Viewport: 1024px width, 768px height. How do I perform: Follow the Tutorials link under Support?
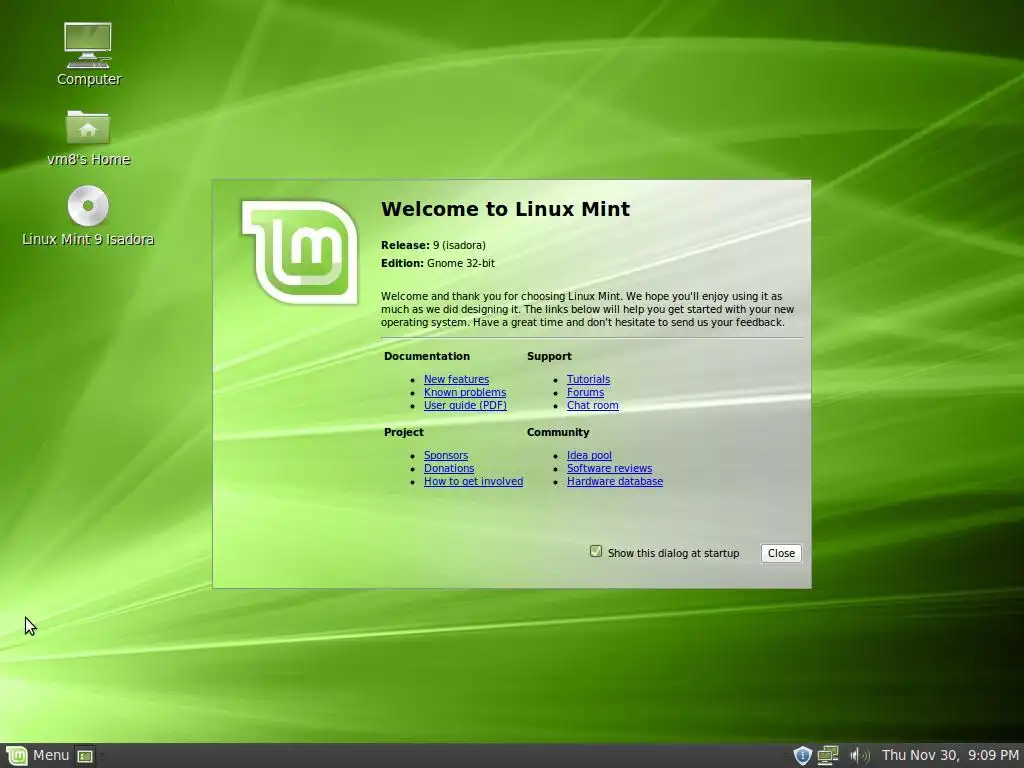[x=588, y=379]
